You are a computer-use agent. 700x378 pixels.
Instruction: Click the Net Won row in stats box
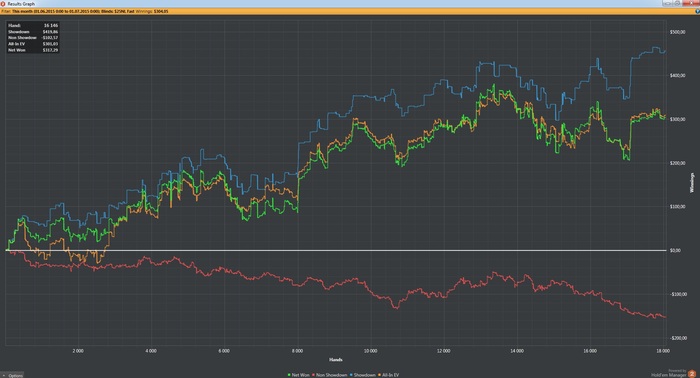(33, 50)
